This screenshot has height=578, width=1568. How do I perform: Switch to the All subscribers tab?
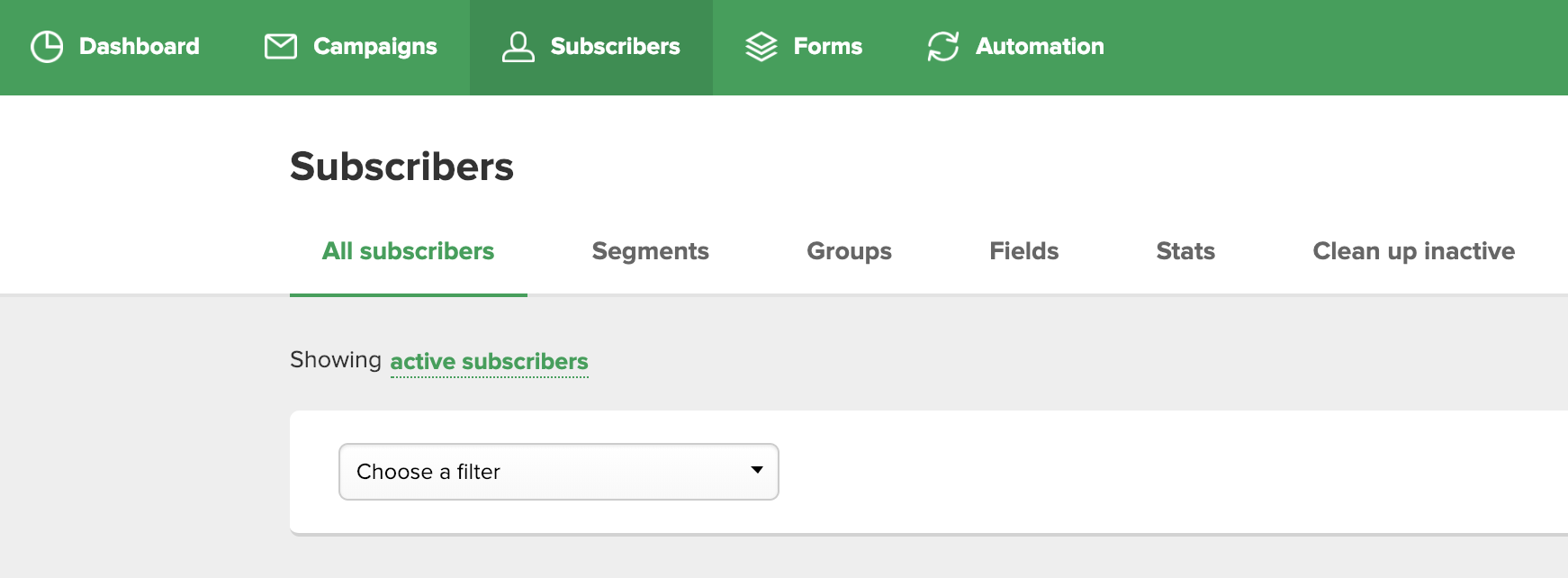click(x=409, y=251)
